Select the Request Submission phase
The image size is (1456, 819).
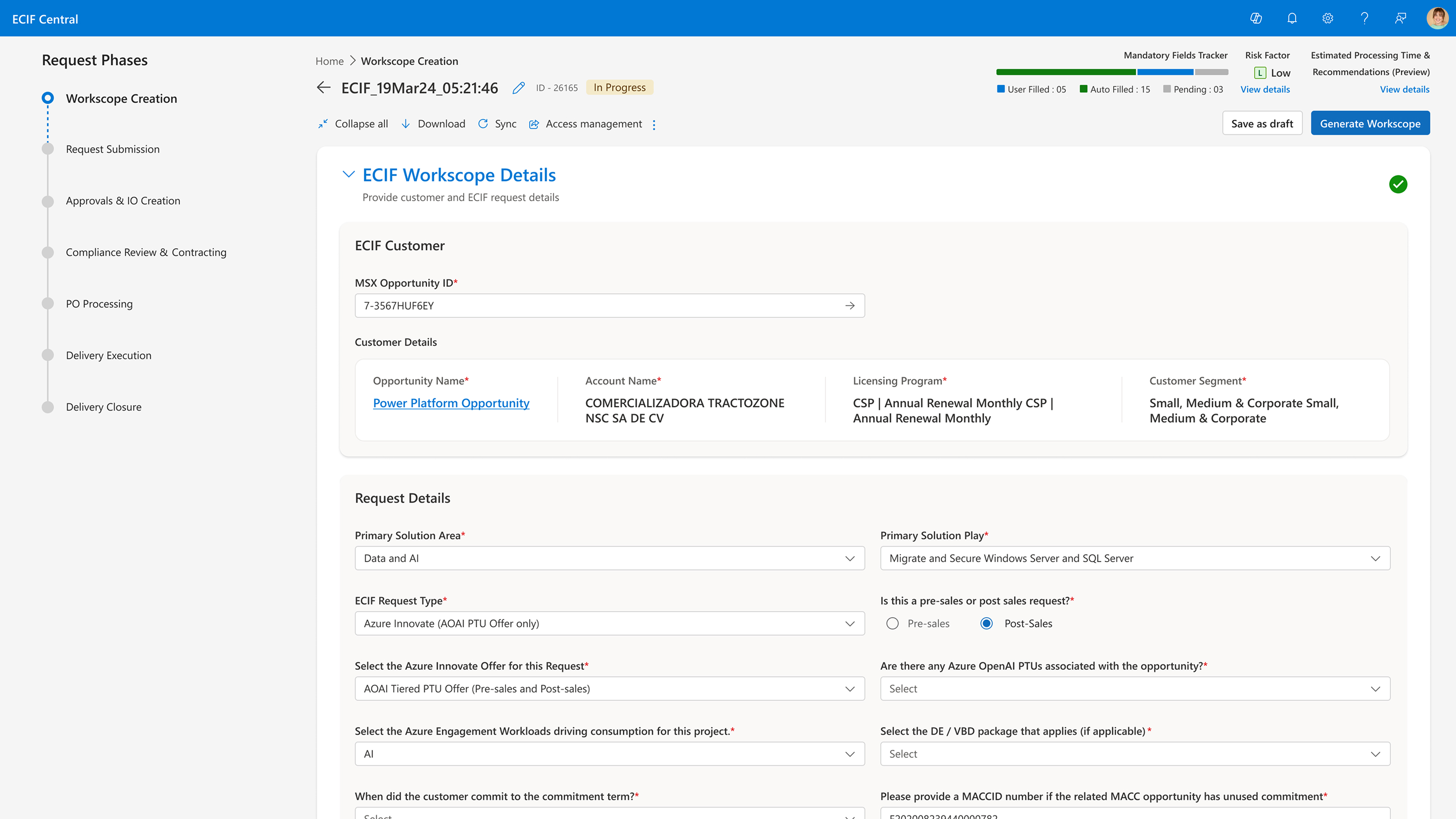[x=112, y=149]
